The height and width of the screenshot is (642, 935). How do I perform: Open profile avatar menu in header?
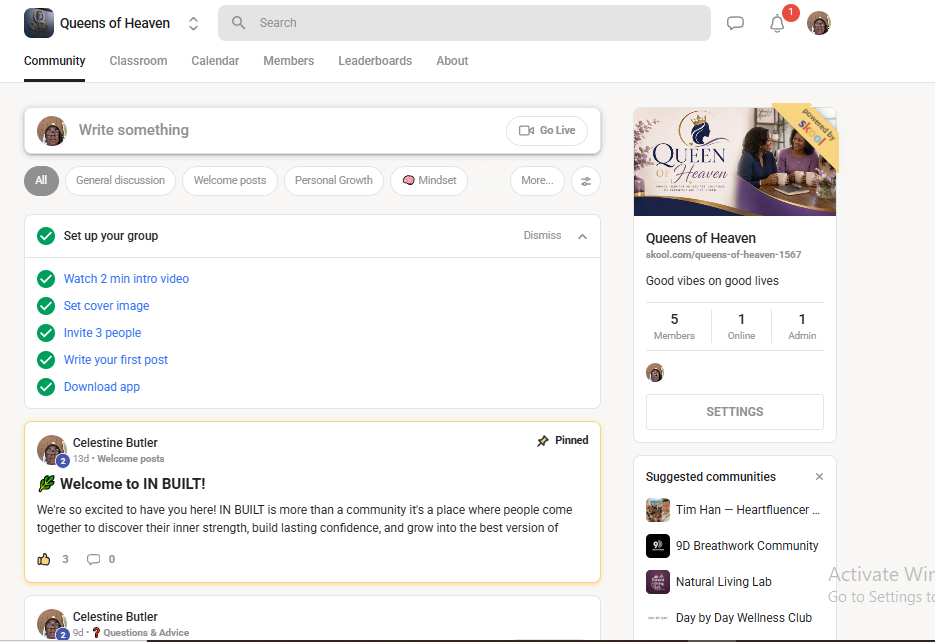click(x=819, y=23)
